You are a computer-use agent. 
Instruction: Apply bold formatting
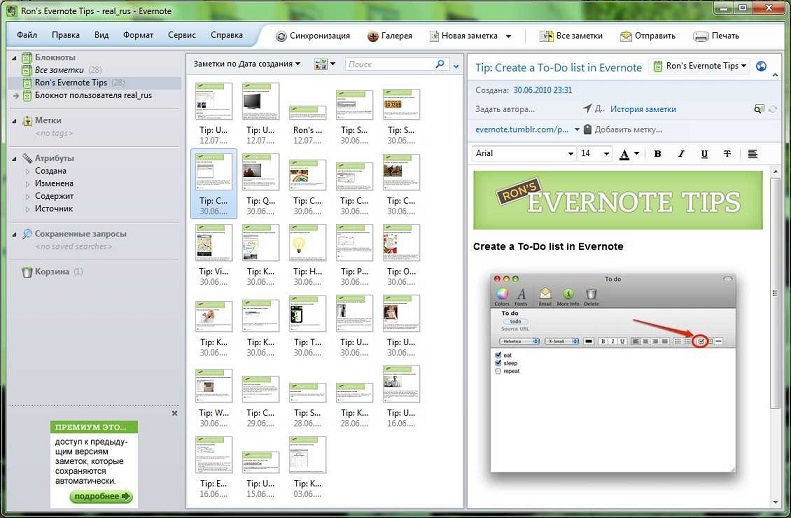pos(657,154)
